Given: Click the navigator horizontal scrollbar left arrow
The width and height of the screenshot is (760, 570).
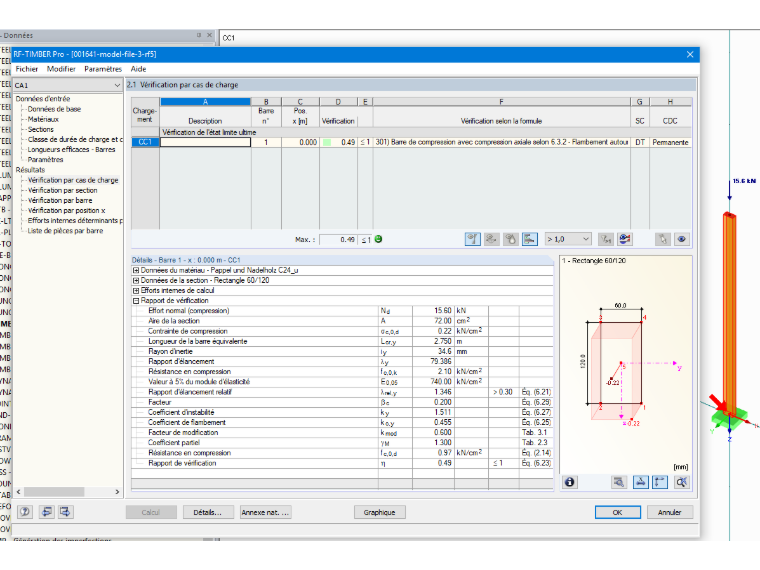Looking at the screenshot, I should 18,492.
